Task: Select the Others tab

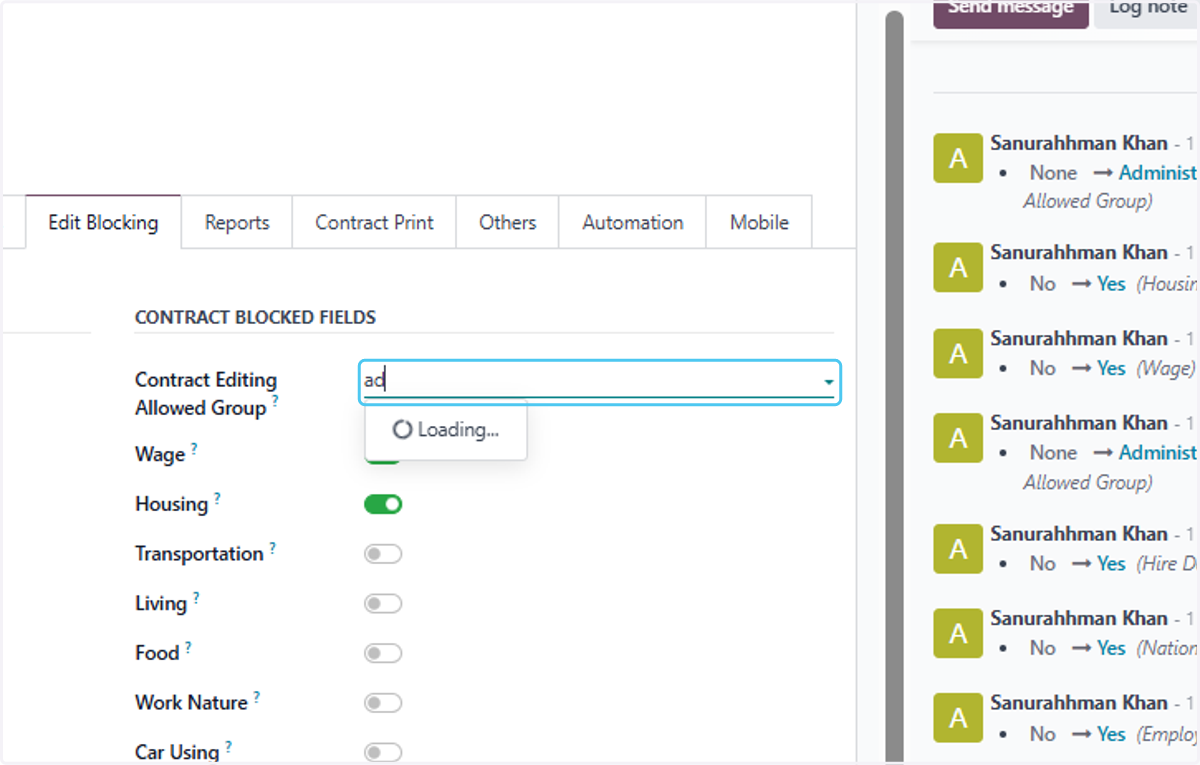Action: point(507,222)
